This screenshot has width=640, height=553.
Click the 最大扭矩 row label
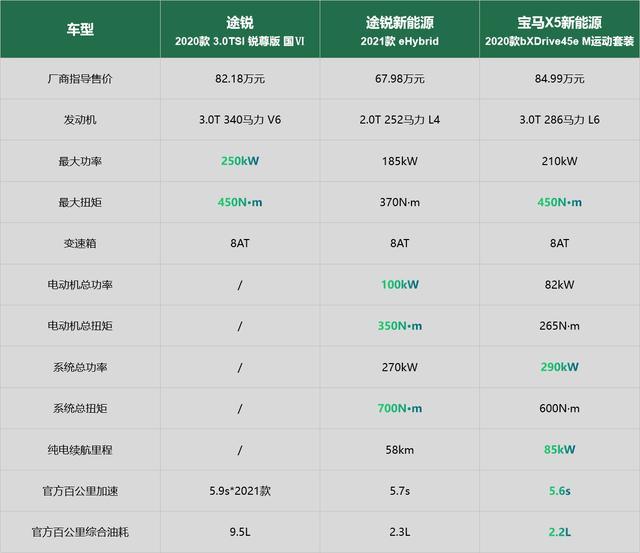click(x=80, y=202)
